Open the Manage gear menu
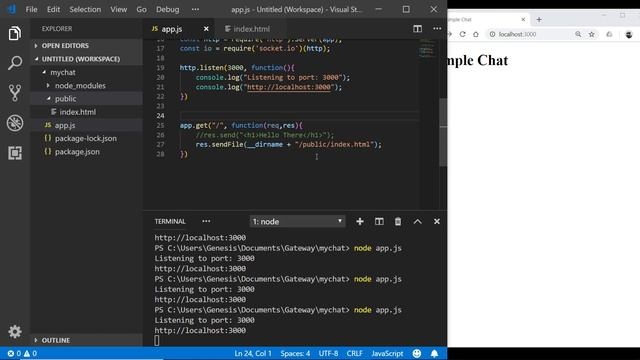 click(x=15, y=331)
